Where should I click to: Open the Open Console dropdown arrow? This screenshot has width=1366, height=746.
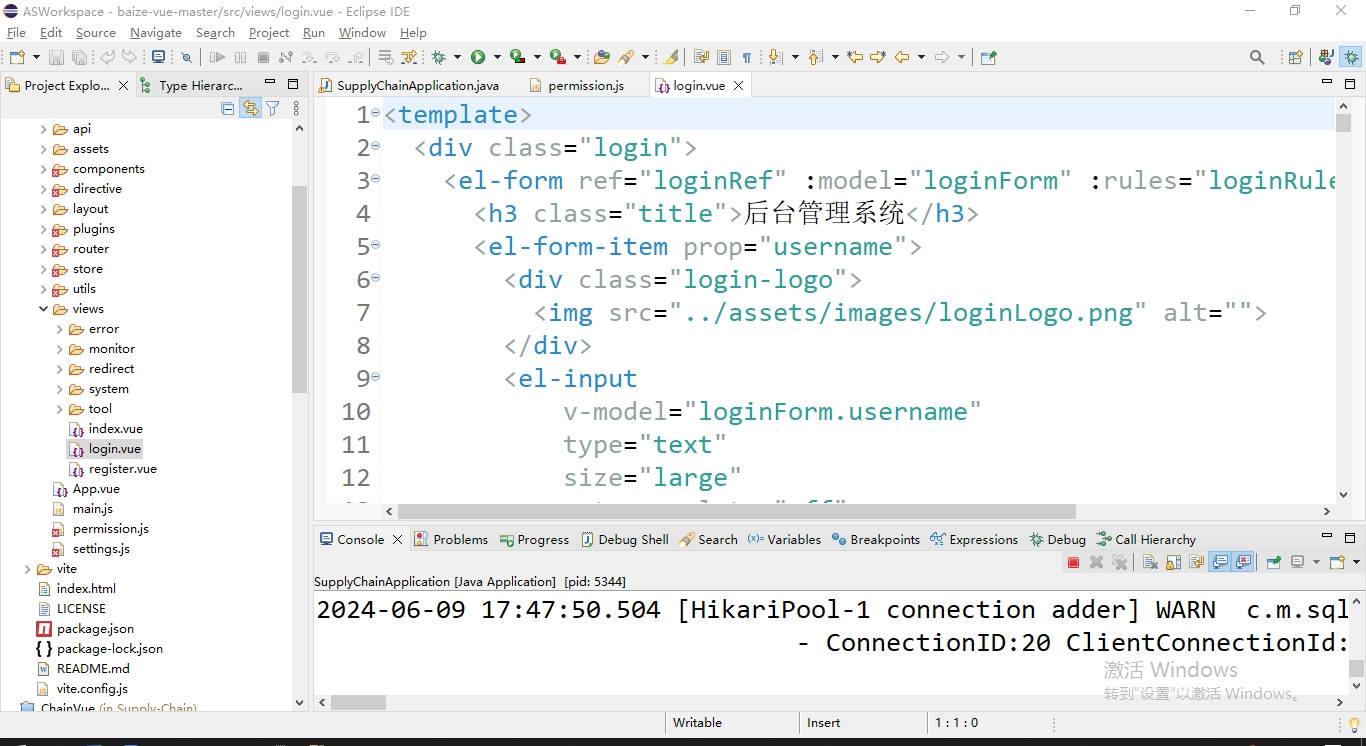(1357, 562)
